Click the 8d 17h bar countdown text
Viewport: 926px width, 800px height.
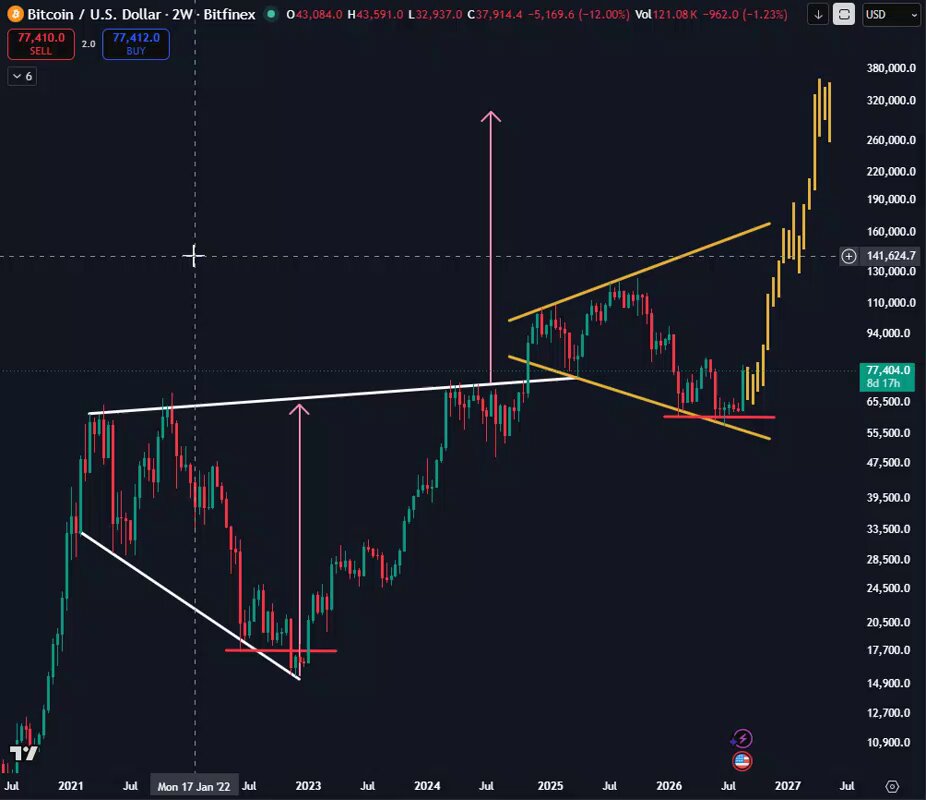[x=883, y=383]
